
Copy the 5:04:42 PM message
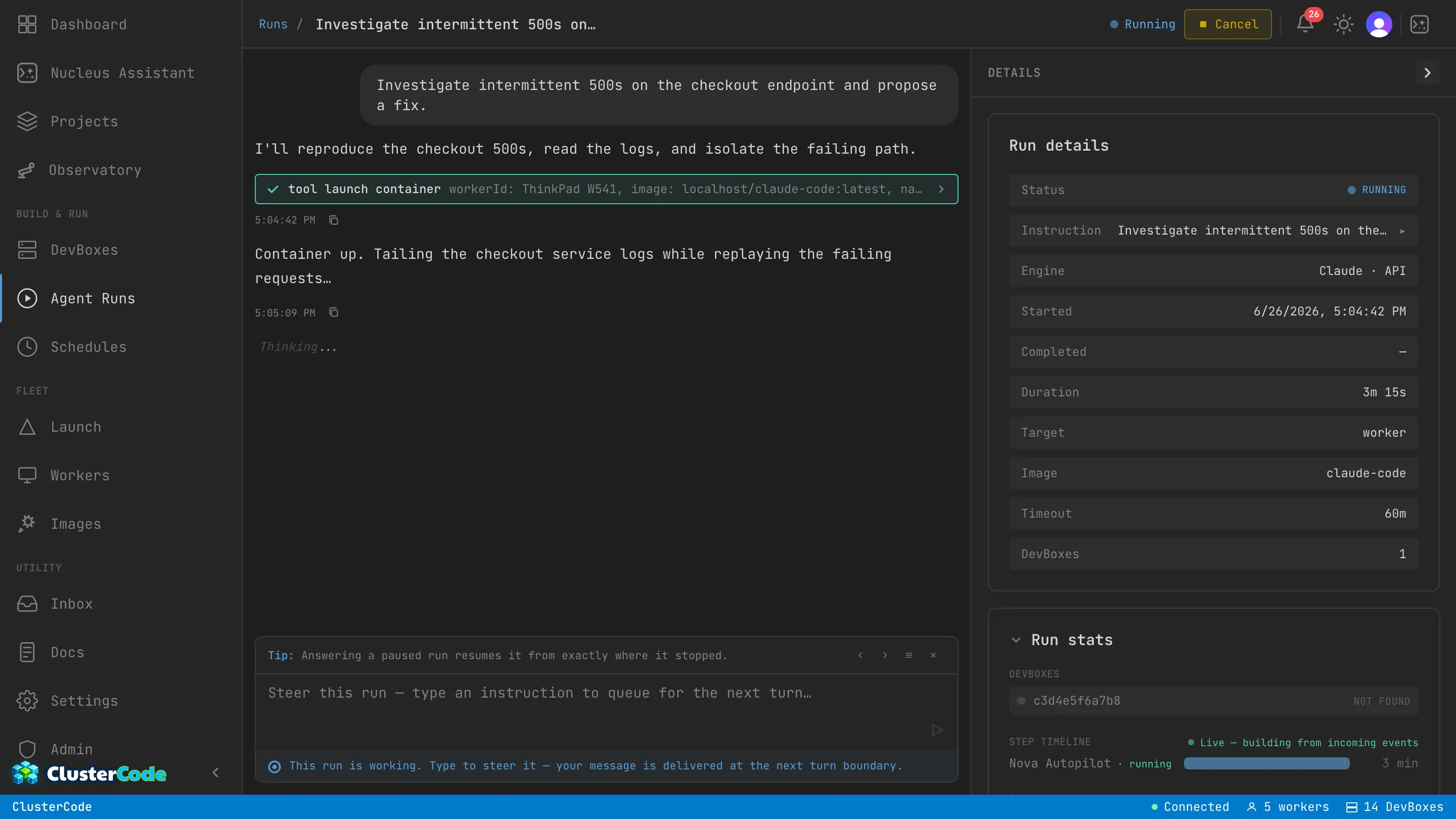pos(334,220)
